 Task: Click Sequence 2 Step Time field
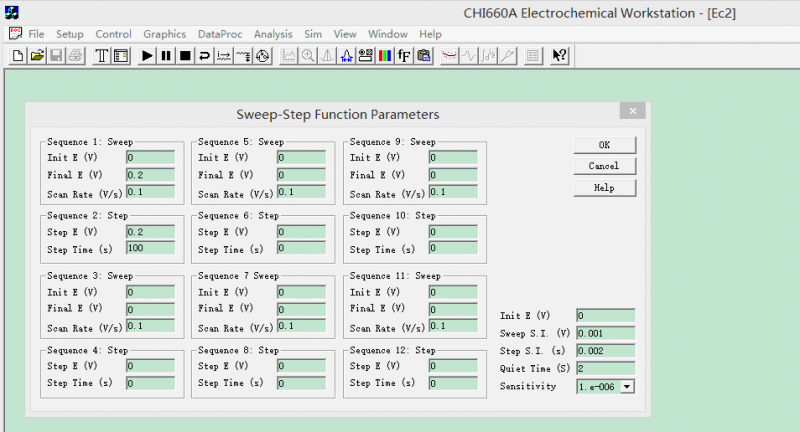(150, 247)
